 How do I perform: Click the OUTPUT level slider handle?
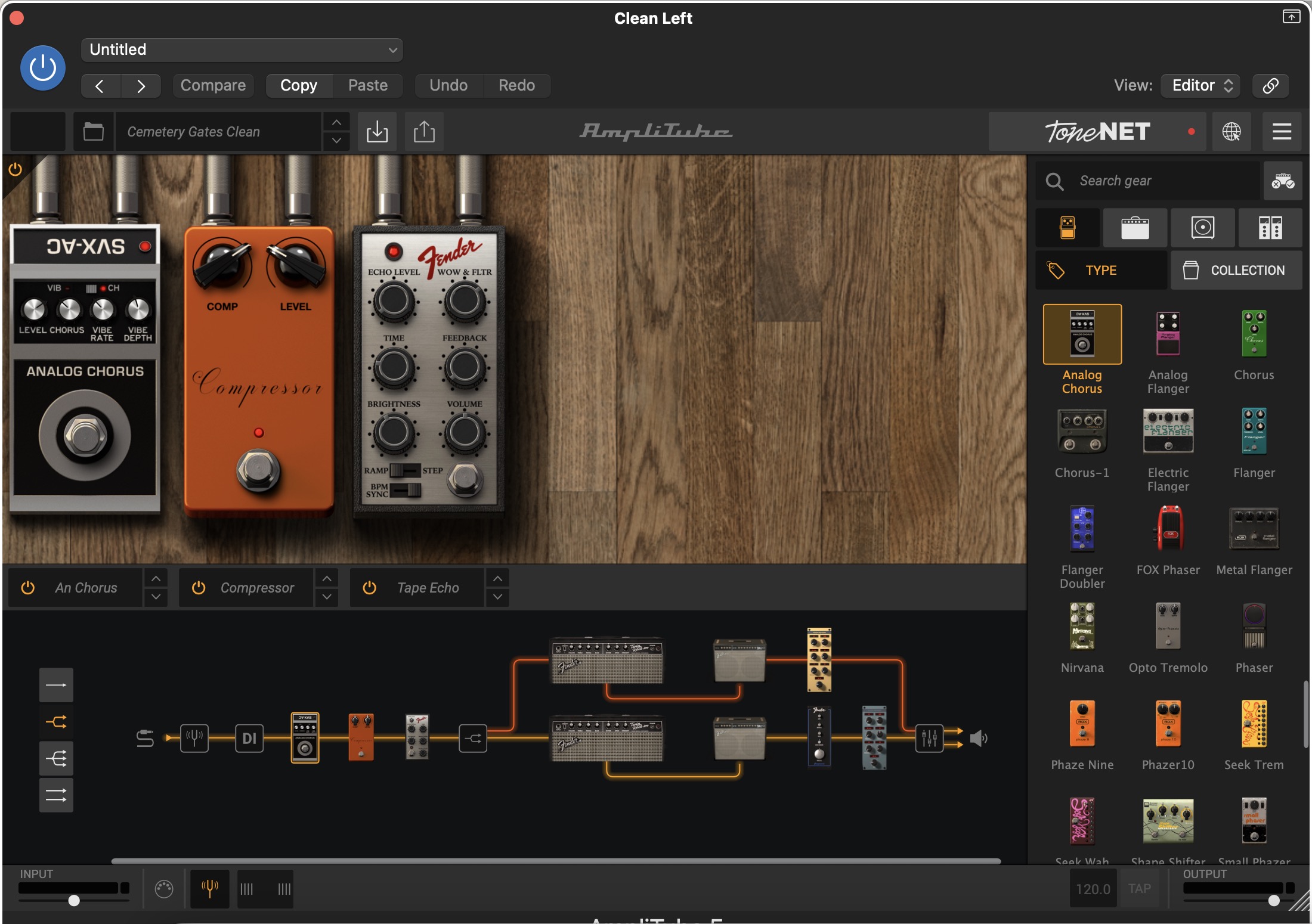pos(1274,900)
